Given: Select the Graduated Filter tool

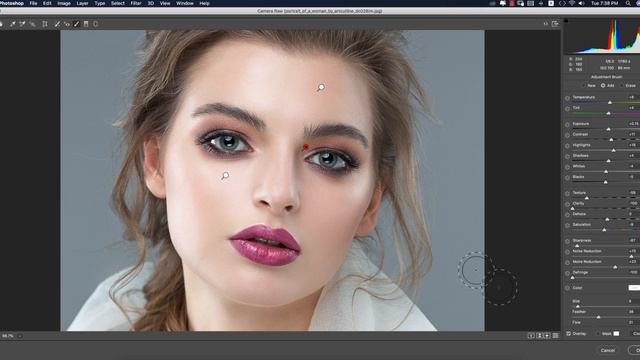Looking at the screenshot, I should [x=86, y=24].
